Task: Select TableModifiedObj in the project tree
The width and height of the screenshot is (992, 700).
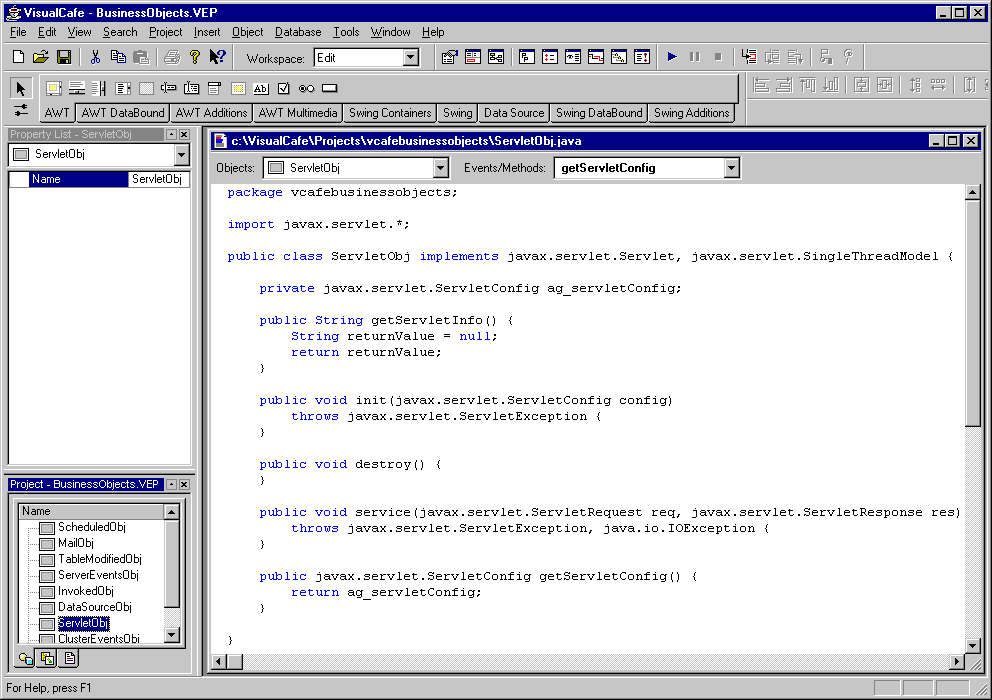Action: (100, 559)
